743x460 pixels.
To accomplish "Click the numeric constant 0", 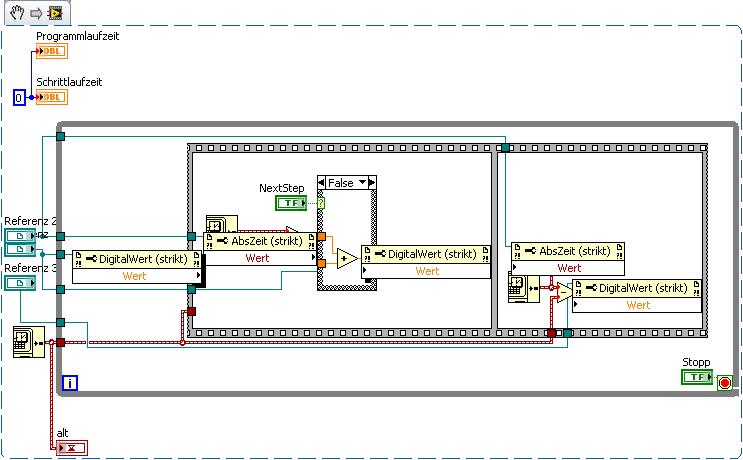I will click(x=19, y=98).
